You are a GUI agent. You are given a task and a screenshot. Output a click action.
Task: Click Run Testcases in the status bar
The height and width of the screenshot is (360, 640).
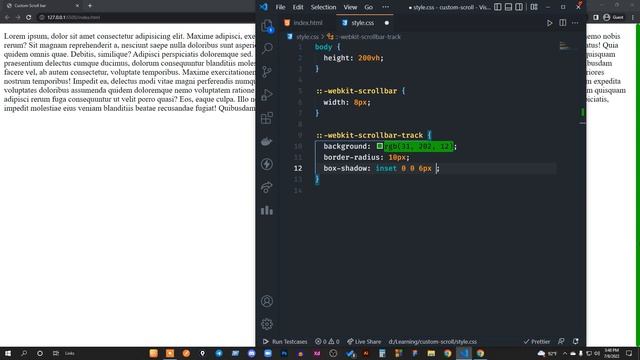click(285, 342)
